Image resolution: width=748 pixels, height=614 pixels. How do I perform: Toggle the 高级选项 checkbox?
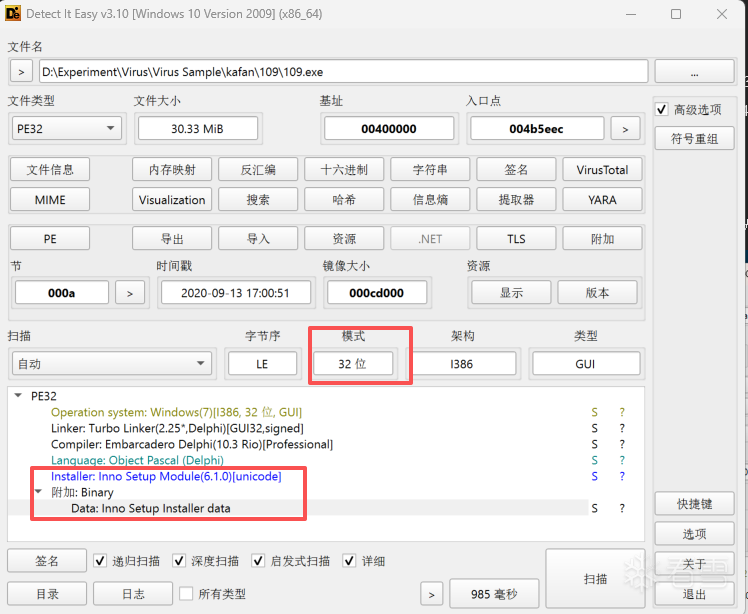tap(662, 109)
